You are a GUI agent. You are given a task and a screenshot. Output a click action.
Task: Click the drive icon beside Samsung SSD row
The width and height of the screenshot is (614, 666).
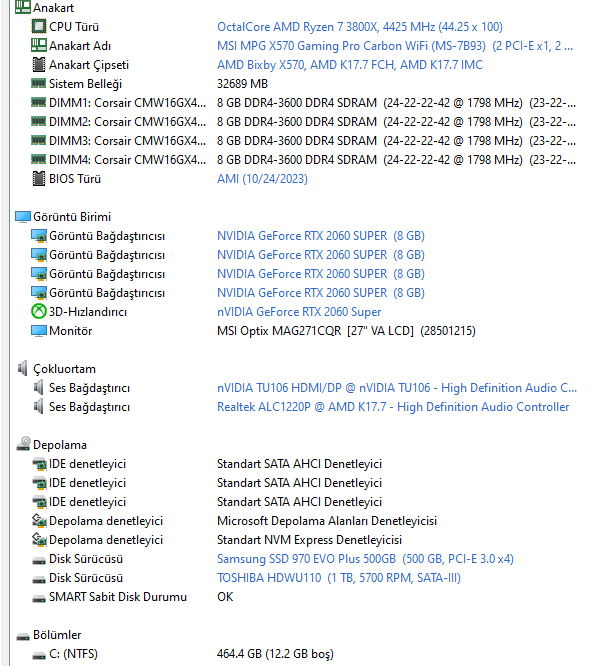(39, 561)
